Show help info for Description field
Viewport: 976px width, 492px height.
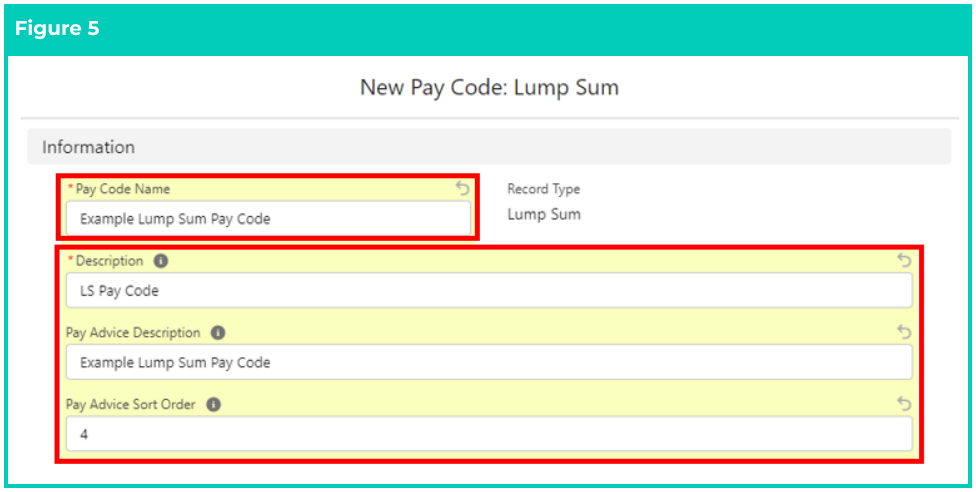(161, 261)
